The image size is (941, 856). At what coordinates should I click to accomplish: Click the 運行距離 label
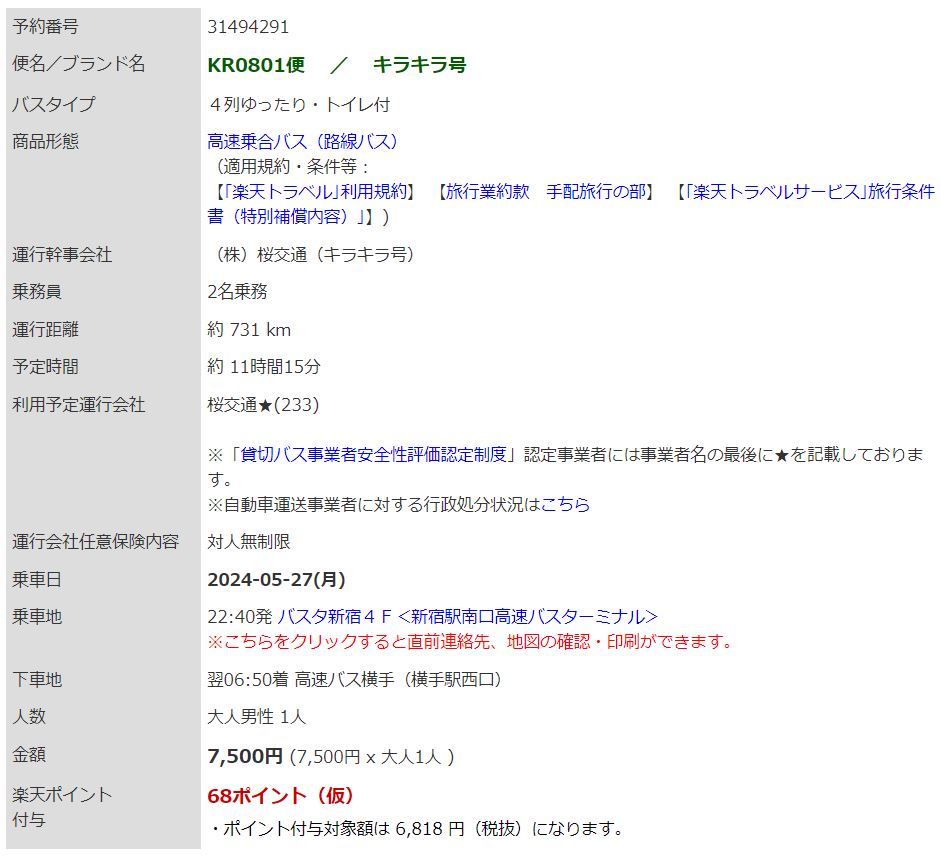(x=46, y=330)
